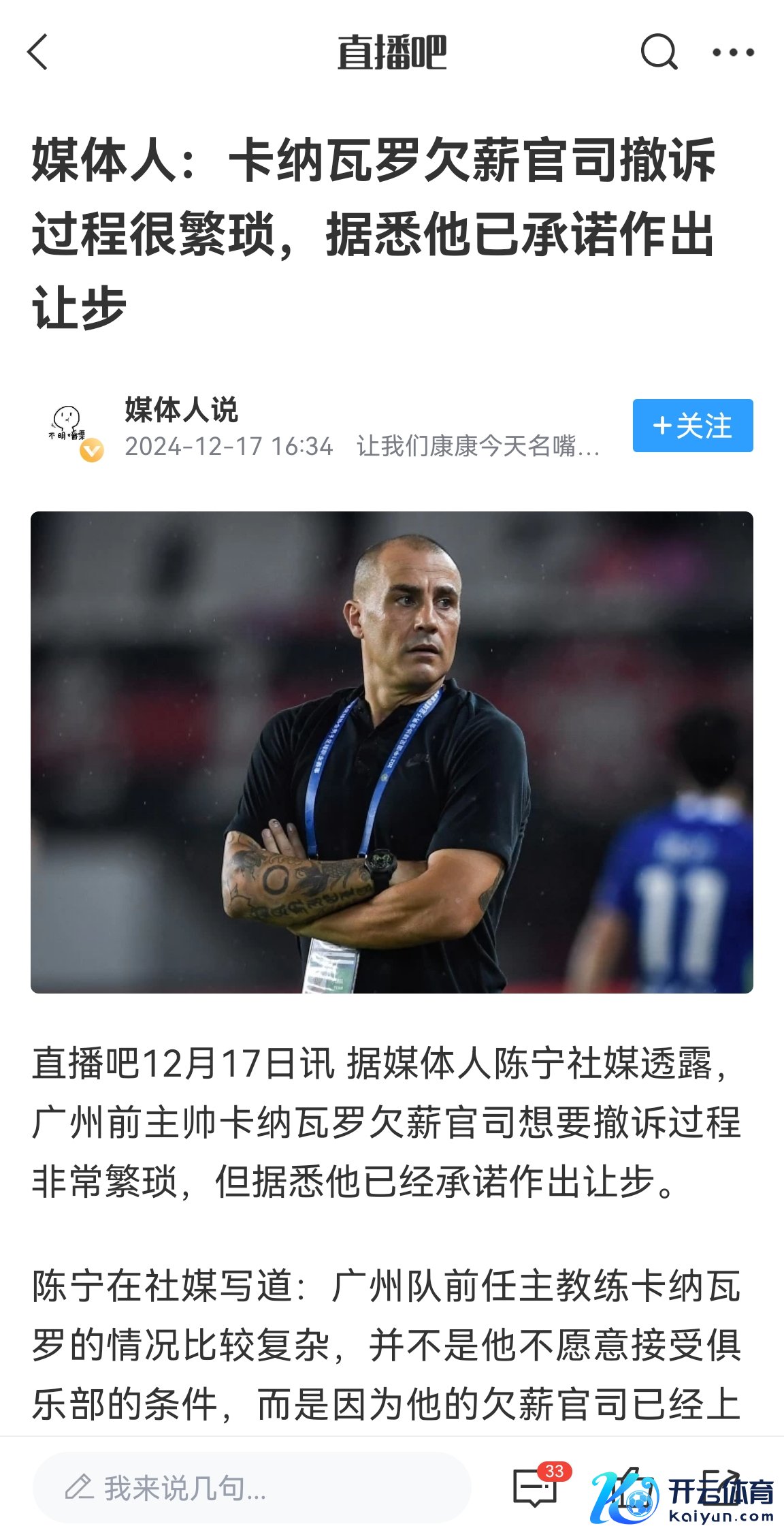
Task: Tap the pencil icon in comment box
Action: [79, 1487]
